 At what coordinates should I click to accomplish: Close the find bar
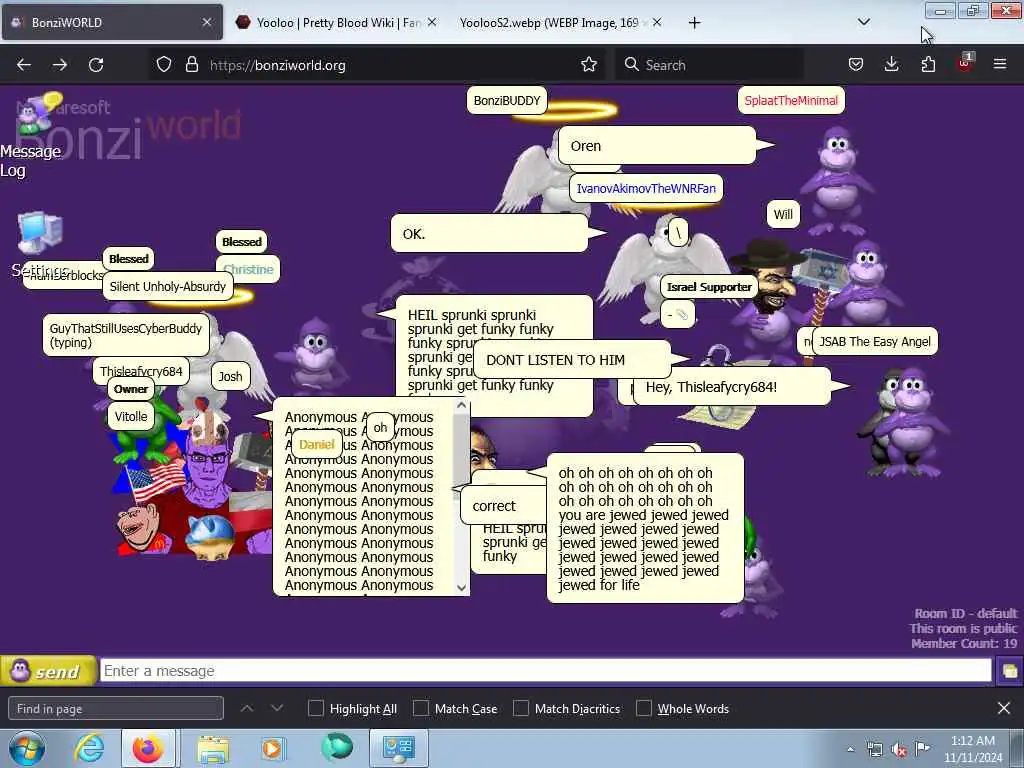[1004, 708]
